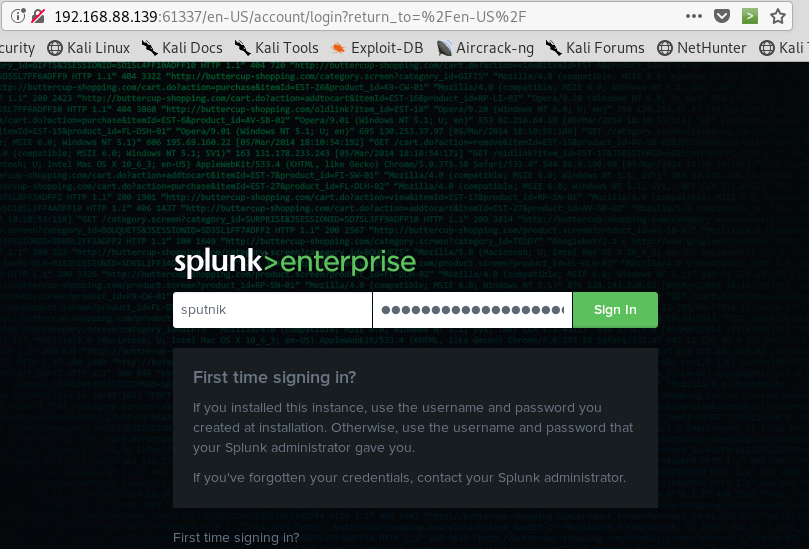Open the Kali Linux bookmark
Image resolution: width=809 pixels, height=549 pixels.
(x=88, y=48)
